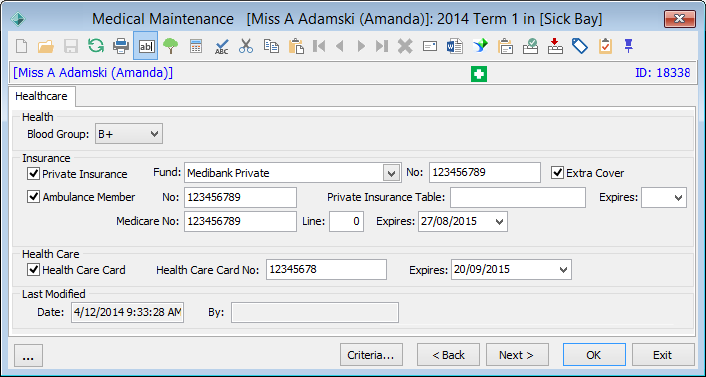The height and width of the screenshot is (377, 706).
Task: Click the open folder toolbar icon
Action: click(x=46, y=45)
